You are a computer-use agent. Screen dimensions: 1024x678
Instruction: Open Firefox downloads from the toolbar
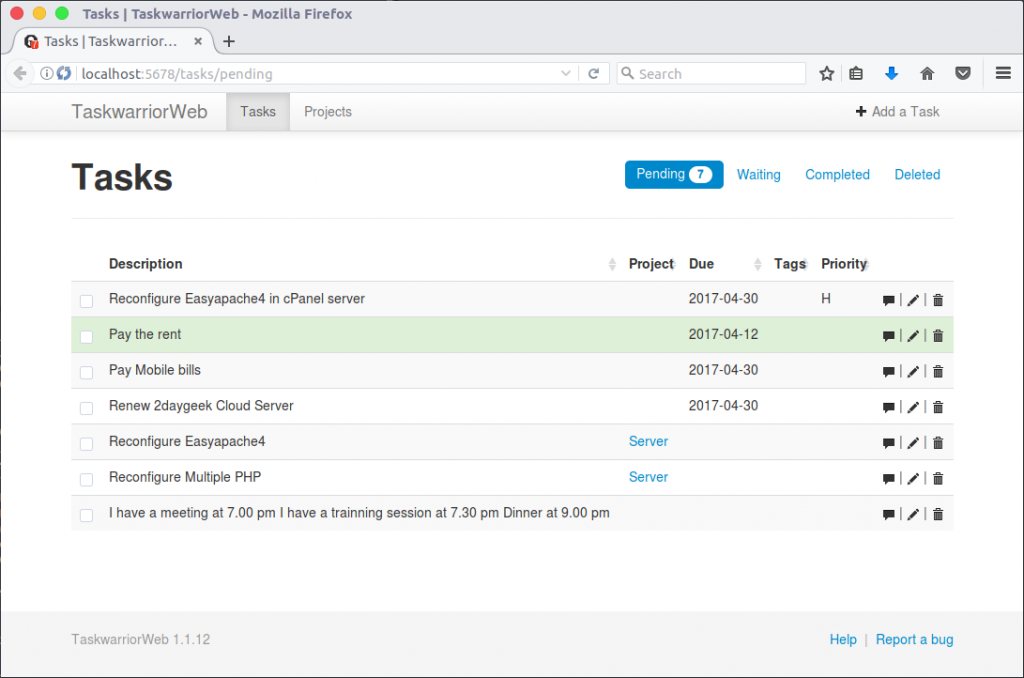pyautogui.click(x=891, y=73)
